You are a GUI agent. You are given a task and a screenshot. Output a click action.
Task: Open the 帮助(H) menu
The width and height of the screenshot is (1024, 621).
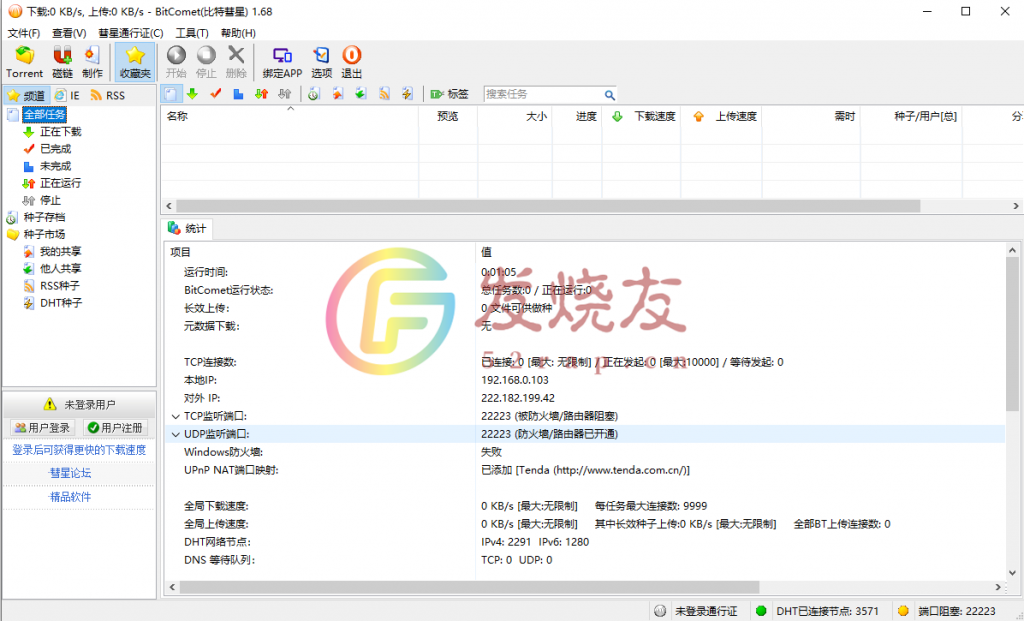pyautogui.click(x=238, y=33)
